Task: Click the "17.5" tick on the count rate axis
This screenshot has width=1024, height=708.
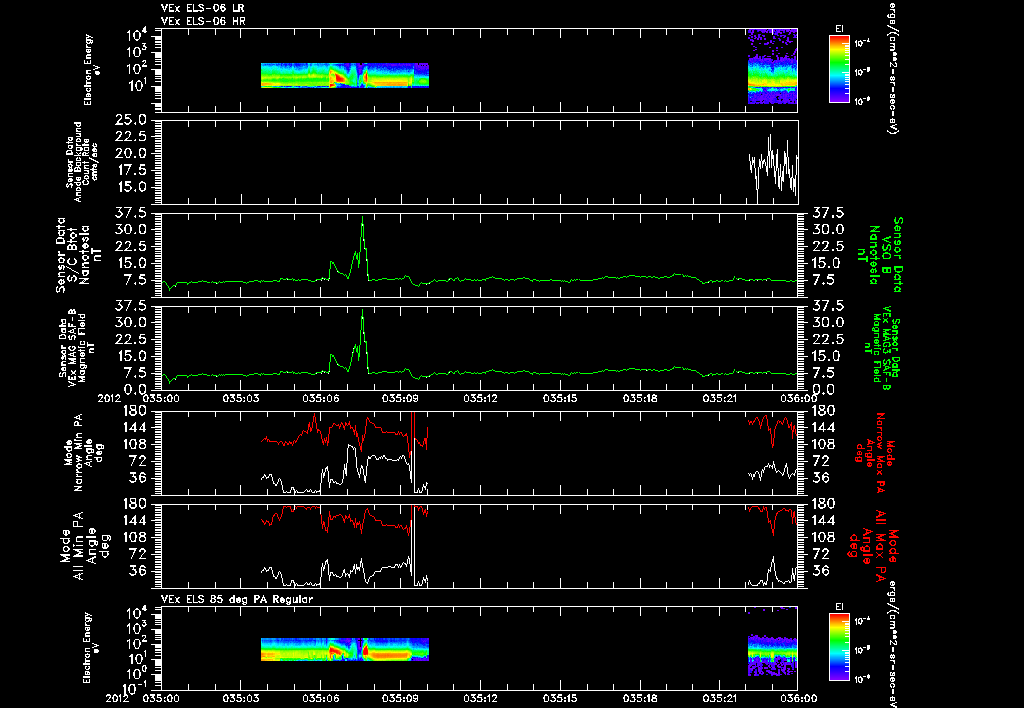Action: coord(133,170)
